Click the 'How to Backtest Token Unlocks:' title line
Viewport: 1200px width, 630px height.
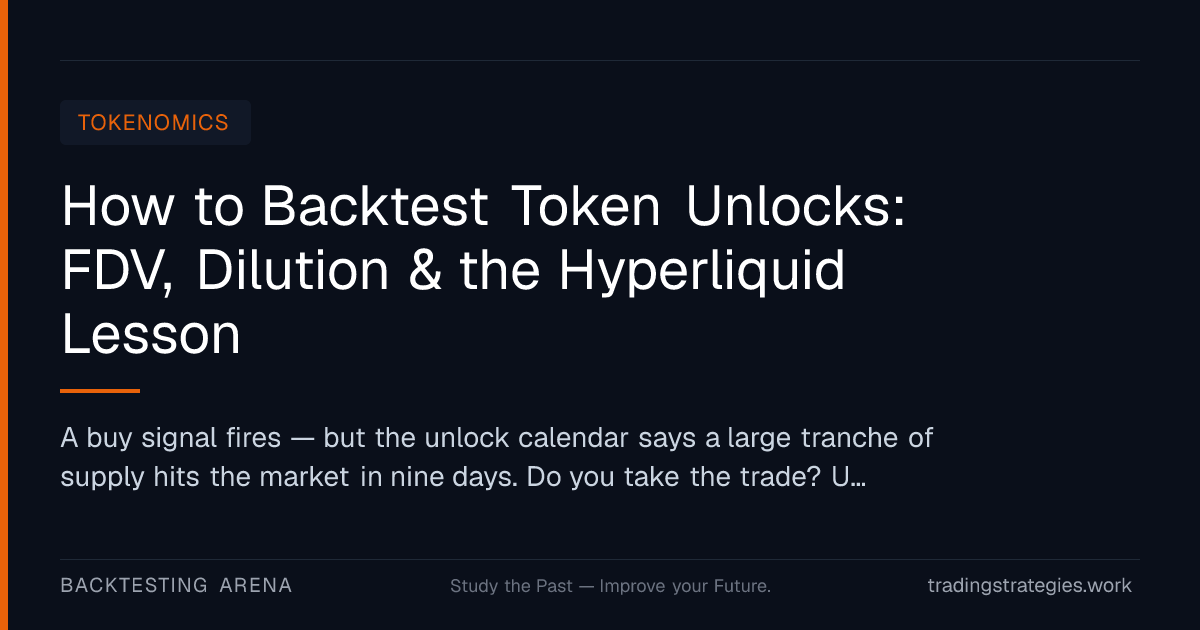(x=483, y=208)
